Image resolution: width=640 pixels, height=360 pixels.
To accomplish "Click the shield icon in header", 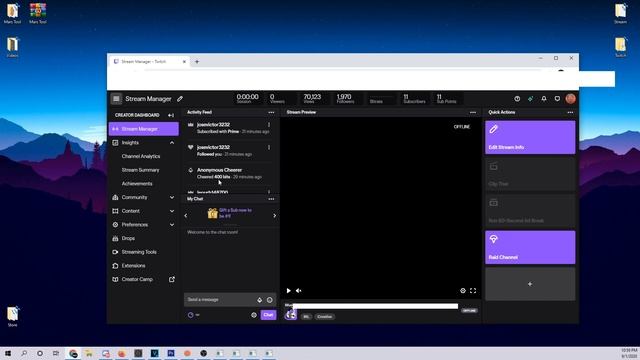I will [557, 99].
